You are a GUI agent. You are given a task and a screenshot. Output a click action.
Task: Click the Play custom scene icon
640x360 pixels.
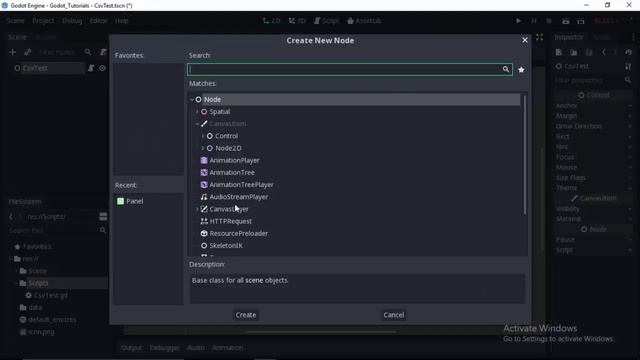[581, 21]
